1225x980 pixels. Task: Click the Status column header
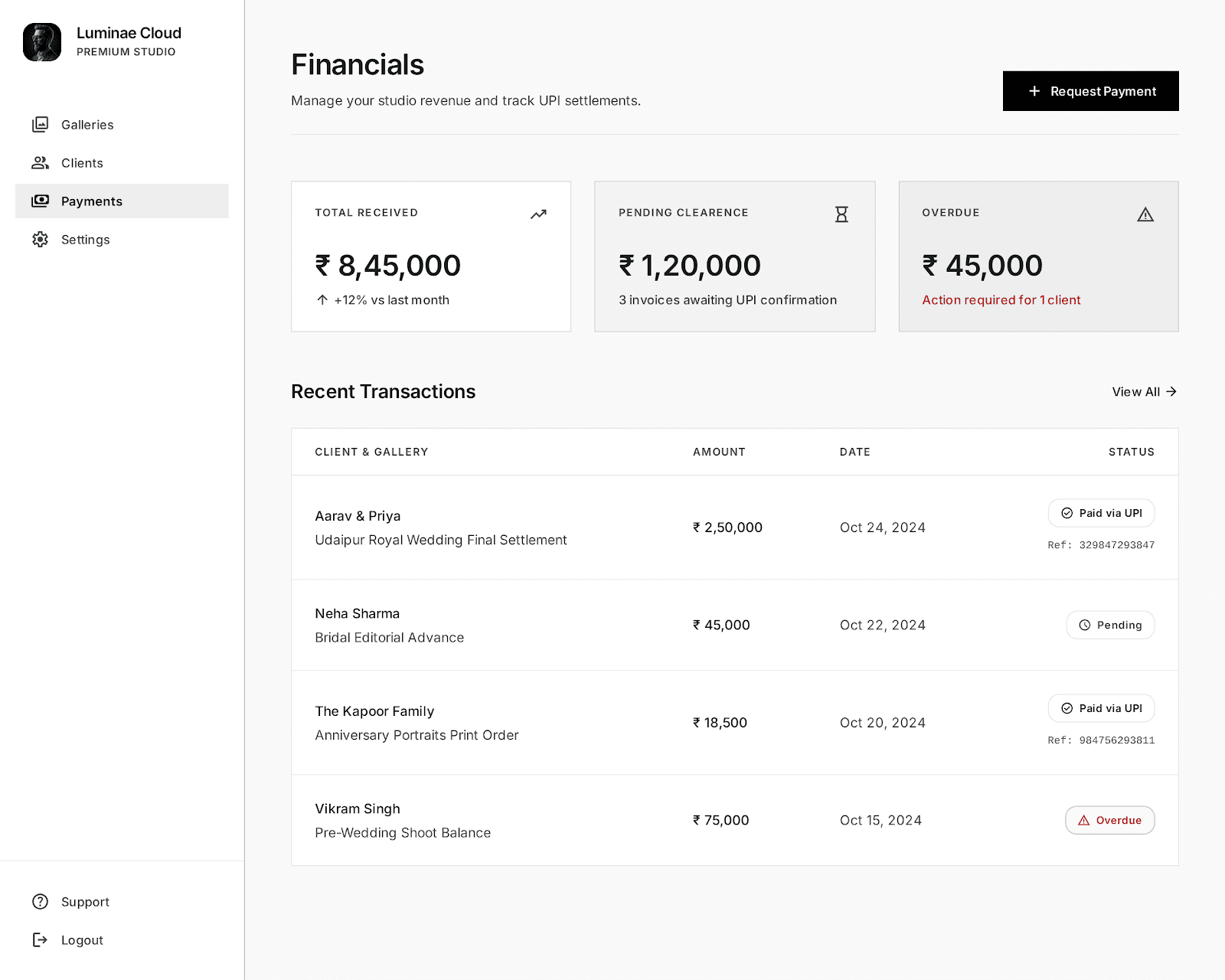1132,452
